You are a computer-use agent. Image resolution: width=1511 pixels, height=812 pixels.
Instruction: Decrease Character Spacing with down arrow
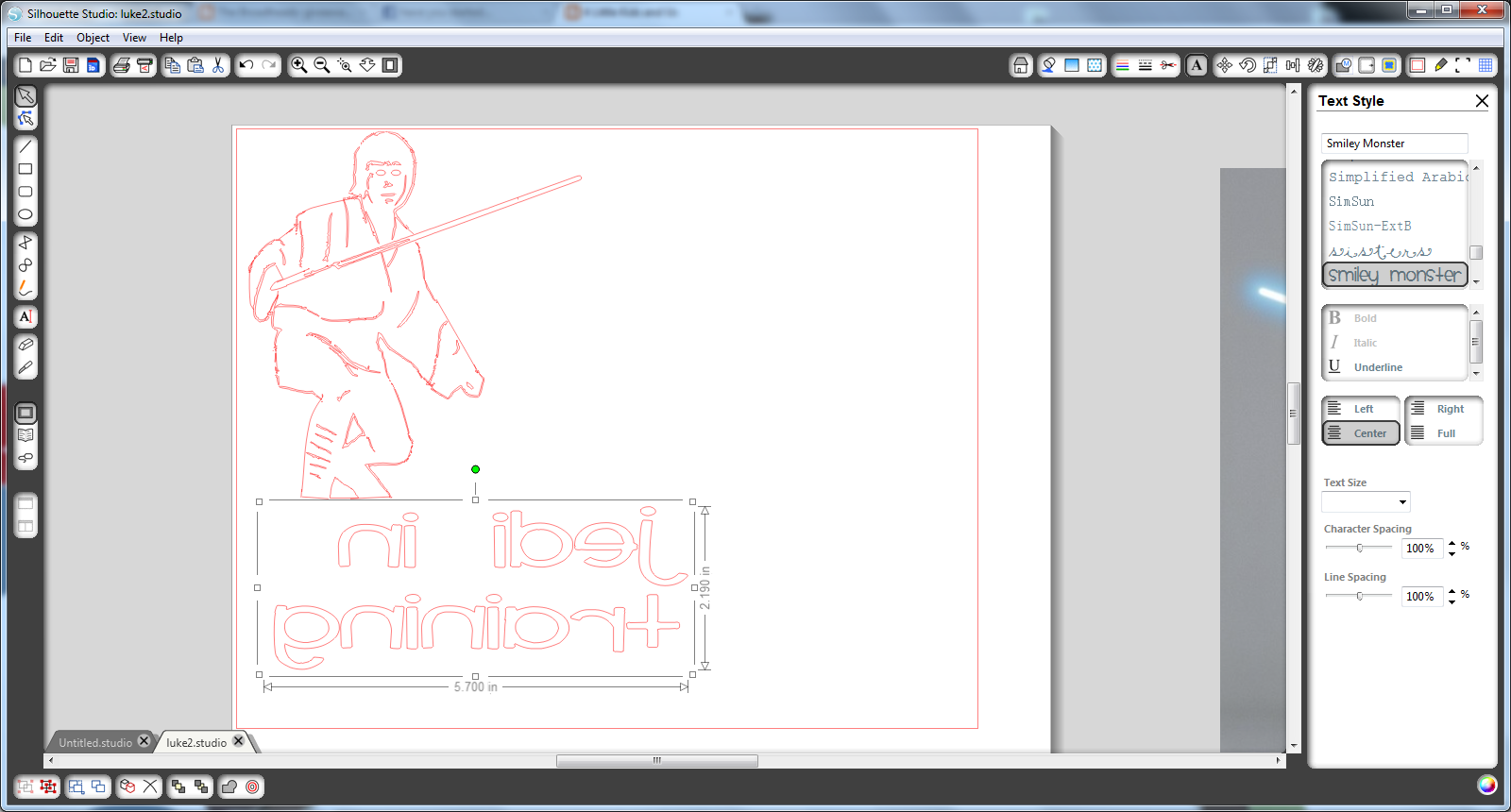(1452, 553)
